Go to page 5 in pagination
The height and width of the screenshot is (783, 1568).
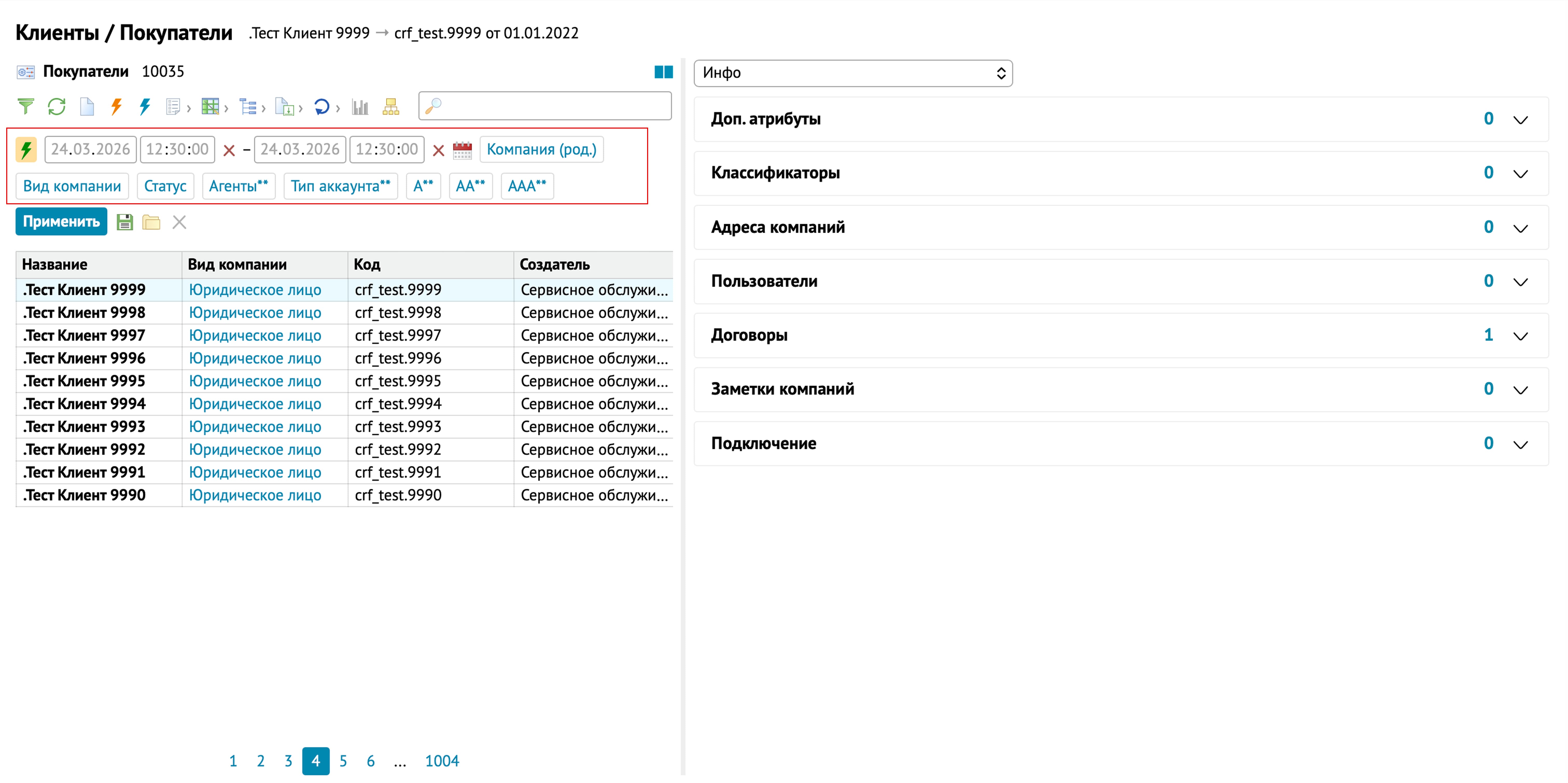pyautogui.click(x=343, y=761)
